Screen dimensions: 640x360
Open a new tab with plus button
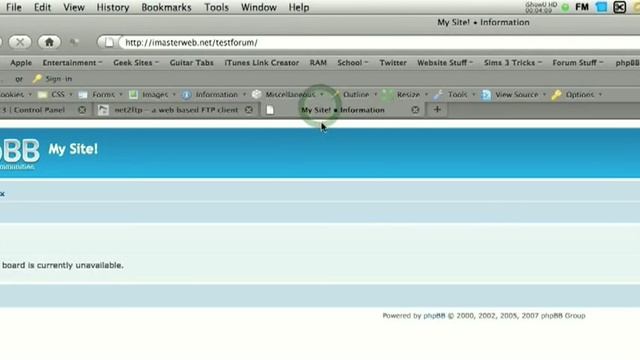[x=437, y=109]
